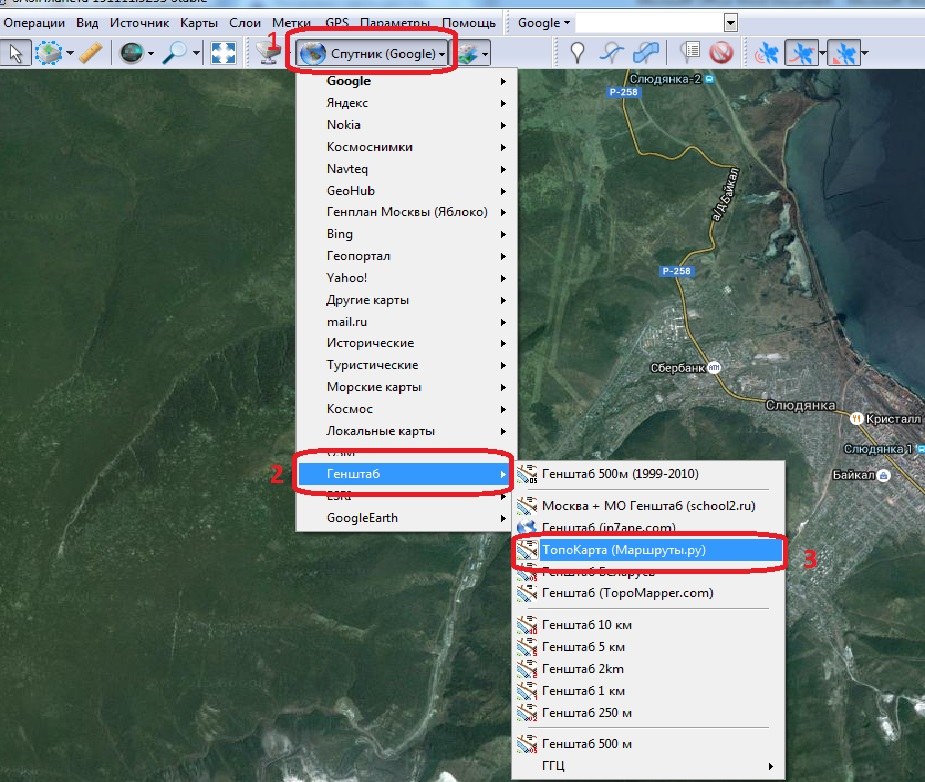The width and height of the screenshot is (925, 782).
Task: Open the Источник menu
Action: [x=139, y=23]
